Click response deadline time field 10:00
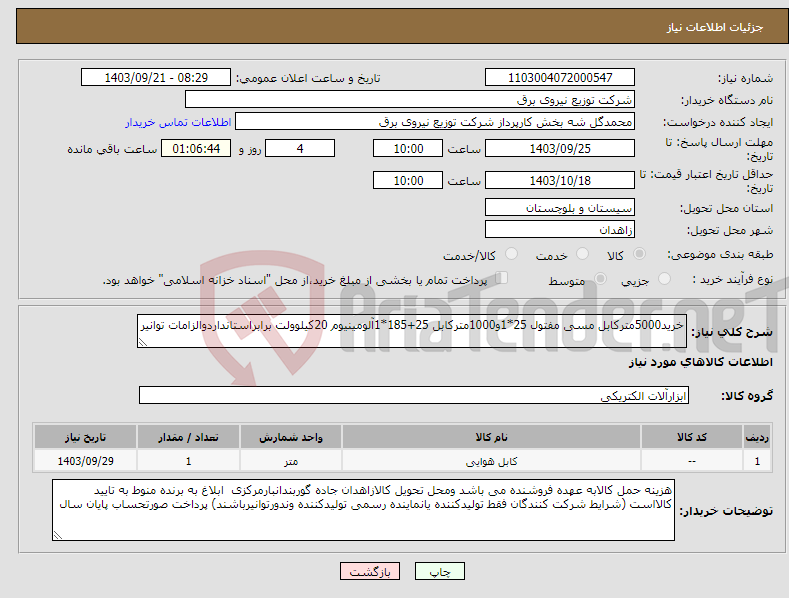Image resolution: width=789 pixels, height=598 pixels. (408, 148)
